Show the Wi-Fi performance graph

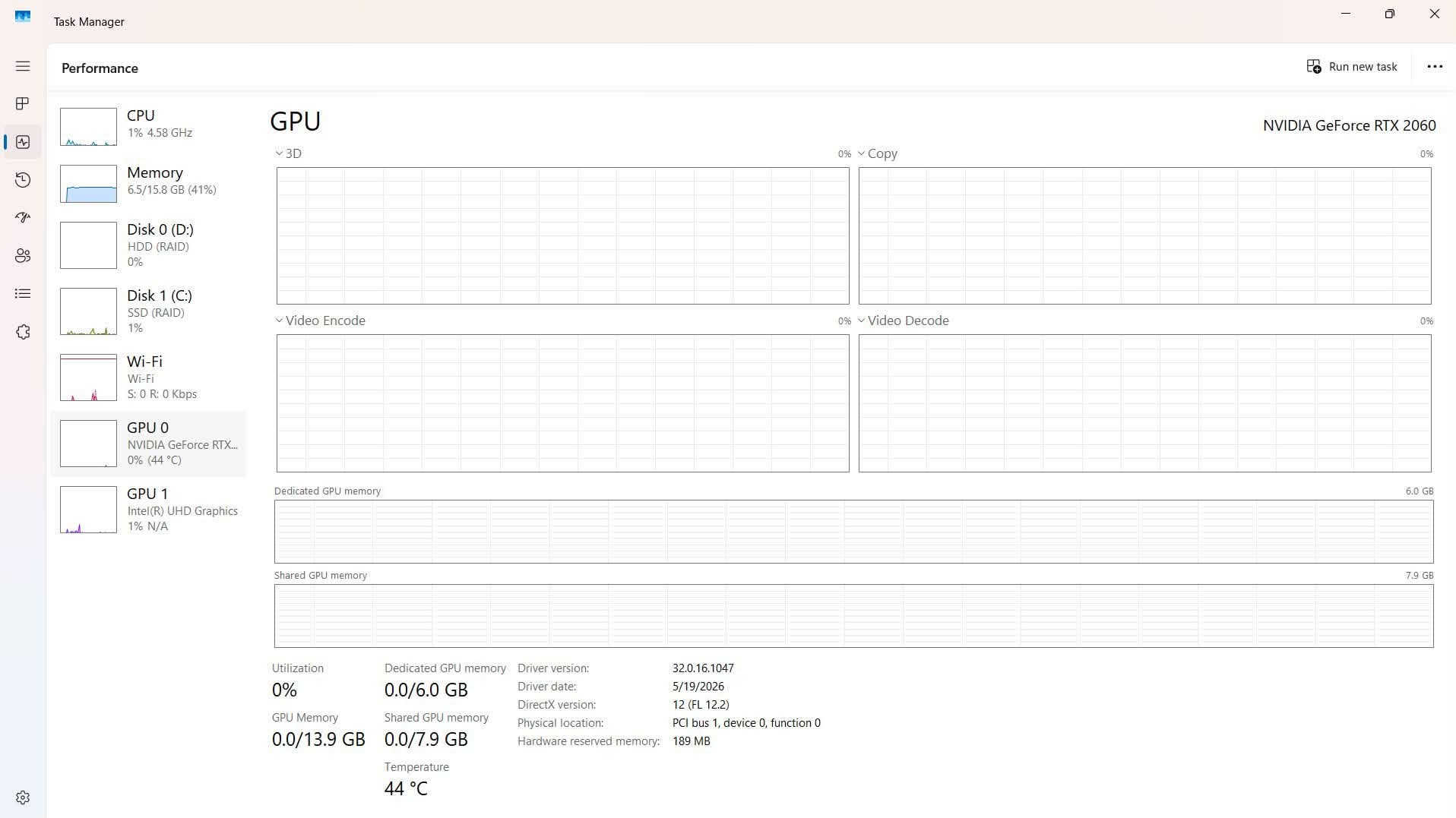[149, 377]
